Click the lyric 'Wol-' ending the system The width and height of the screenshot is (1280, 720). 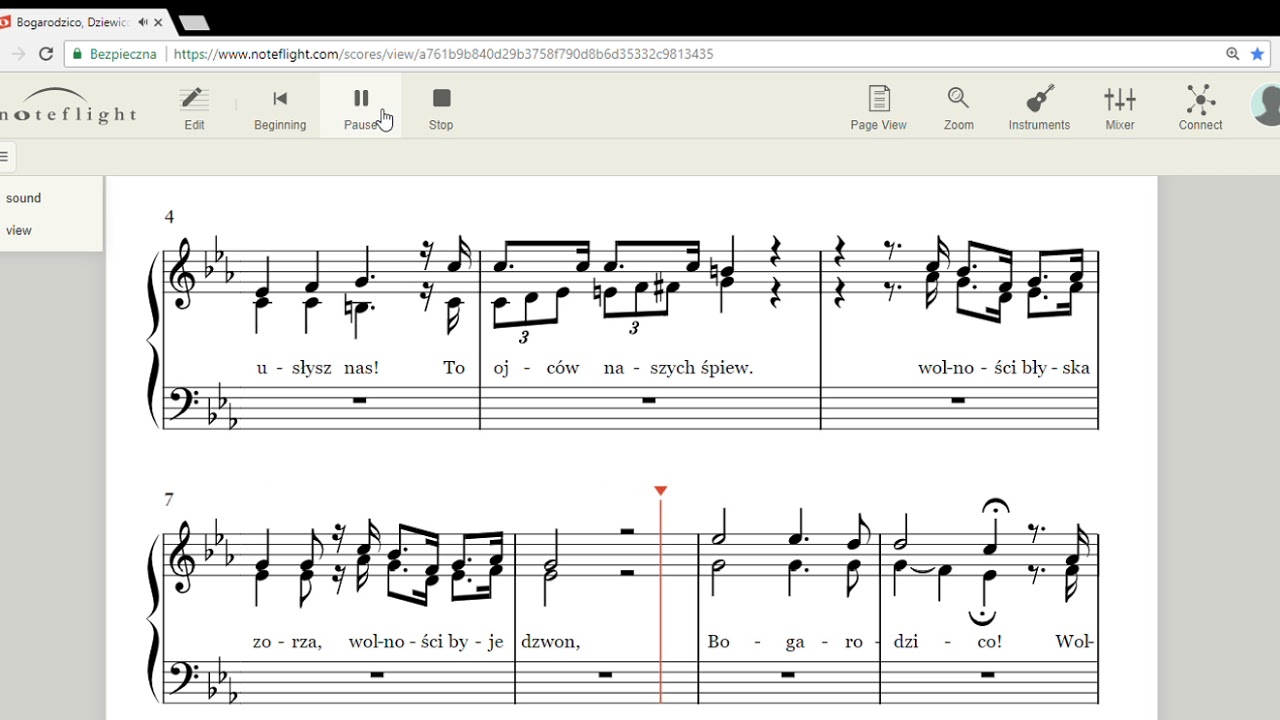[x=1074, y=642]
